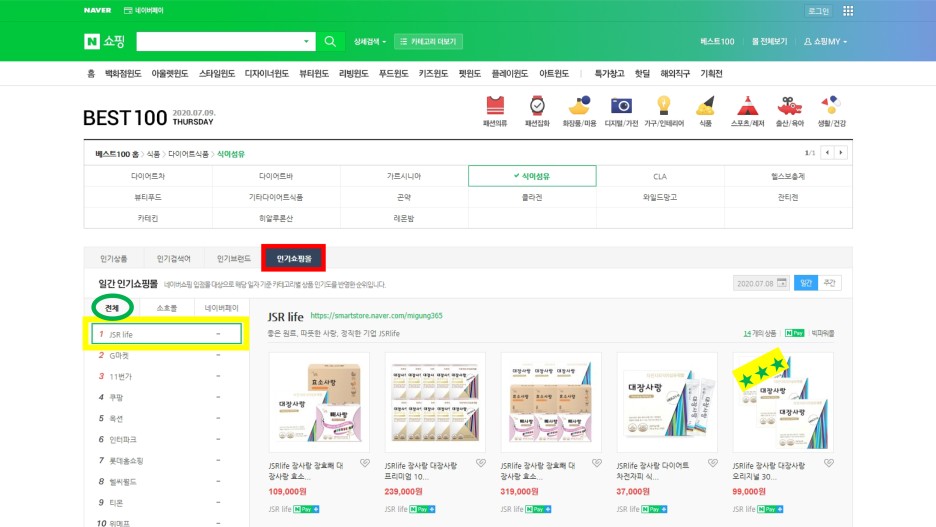This screenshot has height=527, width=936.
Task: Click the N 쇼핑 logo
Action: (x=104, y=41)
